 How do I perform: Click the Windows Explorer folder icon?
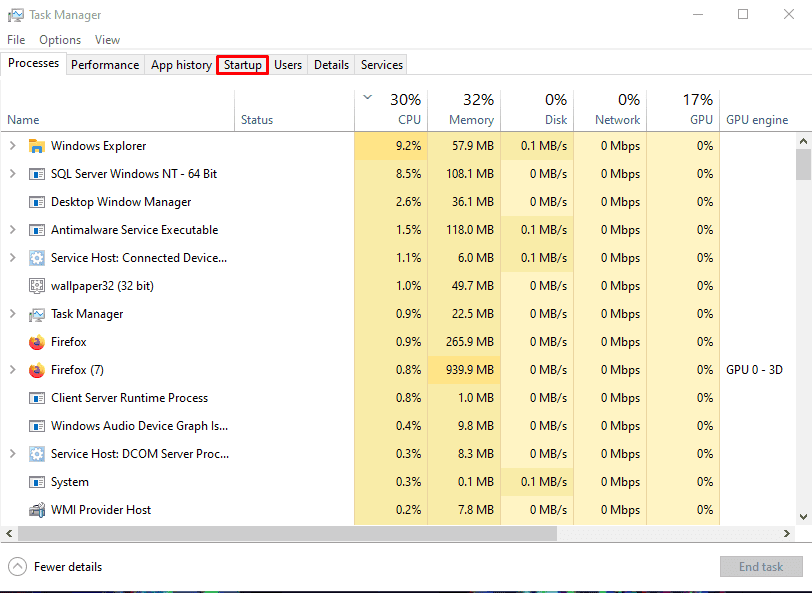tap(36, 146)
